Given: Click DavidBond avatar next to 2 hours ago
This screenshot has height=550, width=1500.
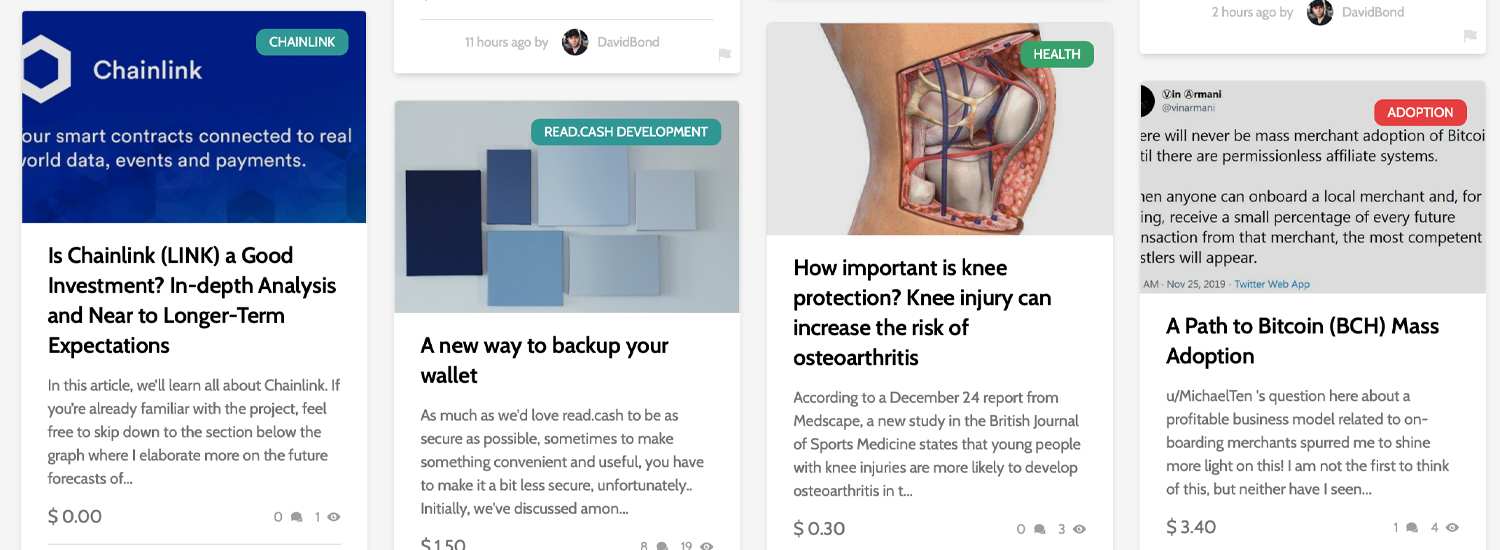Looking at the screenshot, I should (x=1320, y=12).
